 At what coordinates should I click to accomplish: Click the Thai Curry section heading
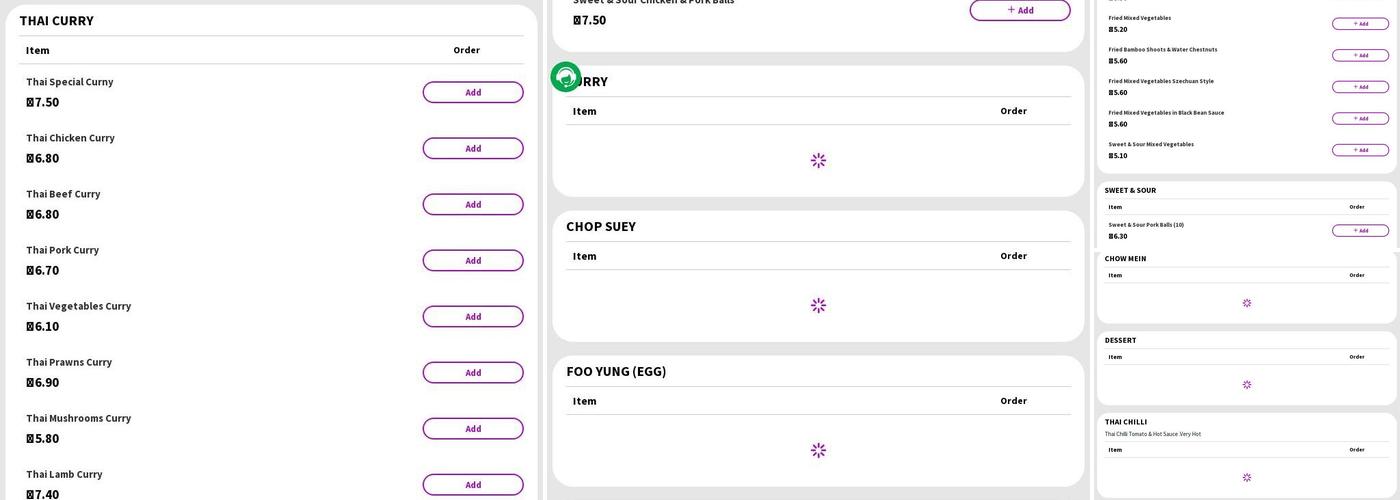[x=57, y=20]
